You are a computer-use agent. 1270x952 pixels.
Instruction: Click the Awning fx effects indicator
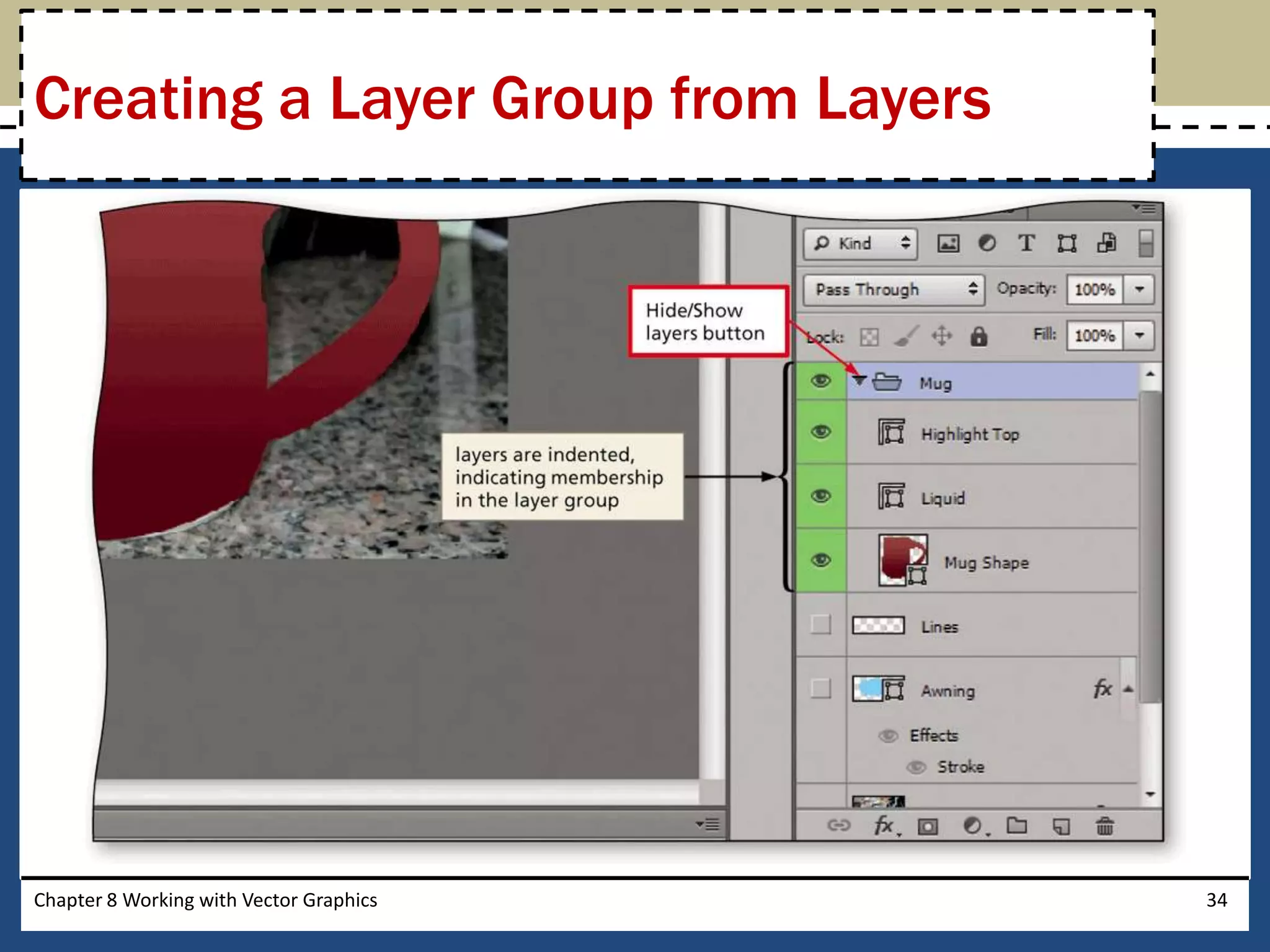coord(1103,689)
